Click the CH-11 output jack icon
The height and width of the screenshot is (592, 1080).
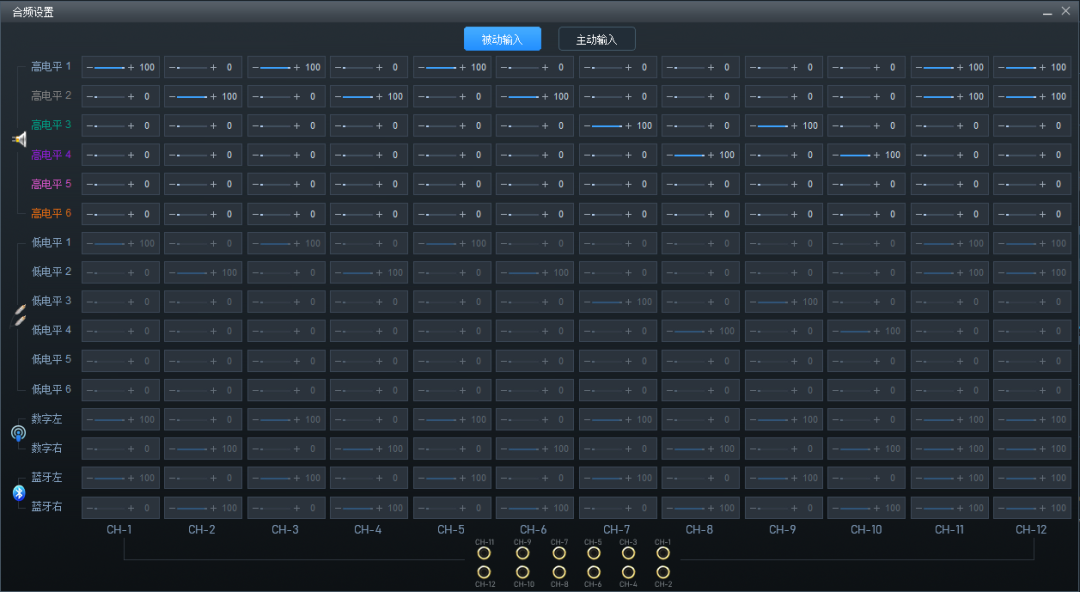click(x=484, y=553)
